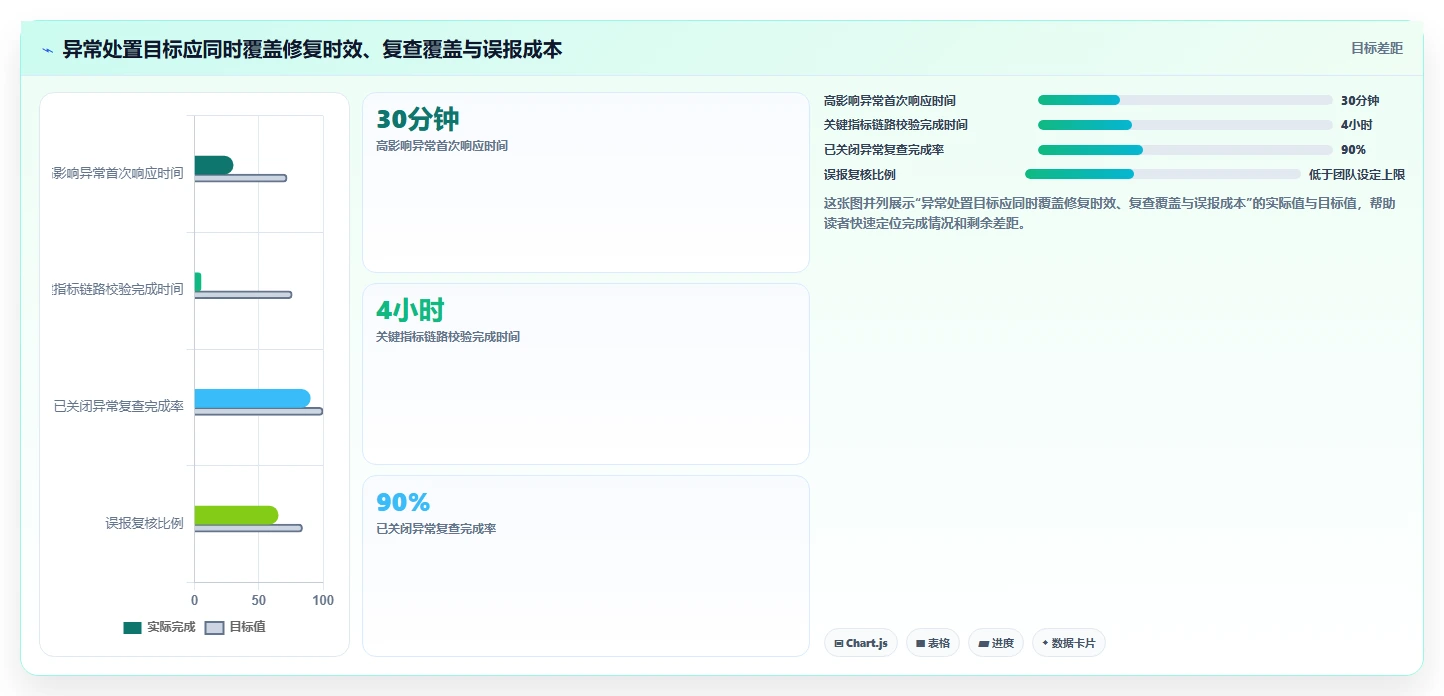Click the blue actual bar for 复查完成率
This screenshot has height=696, width=1444.
pos(252,398)
